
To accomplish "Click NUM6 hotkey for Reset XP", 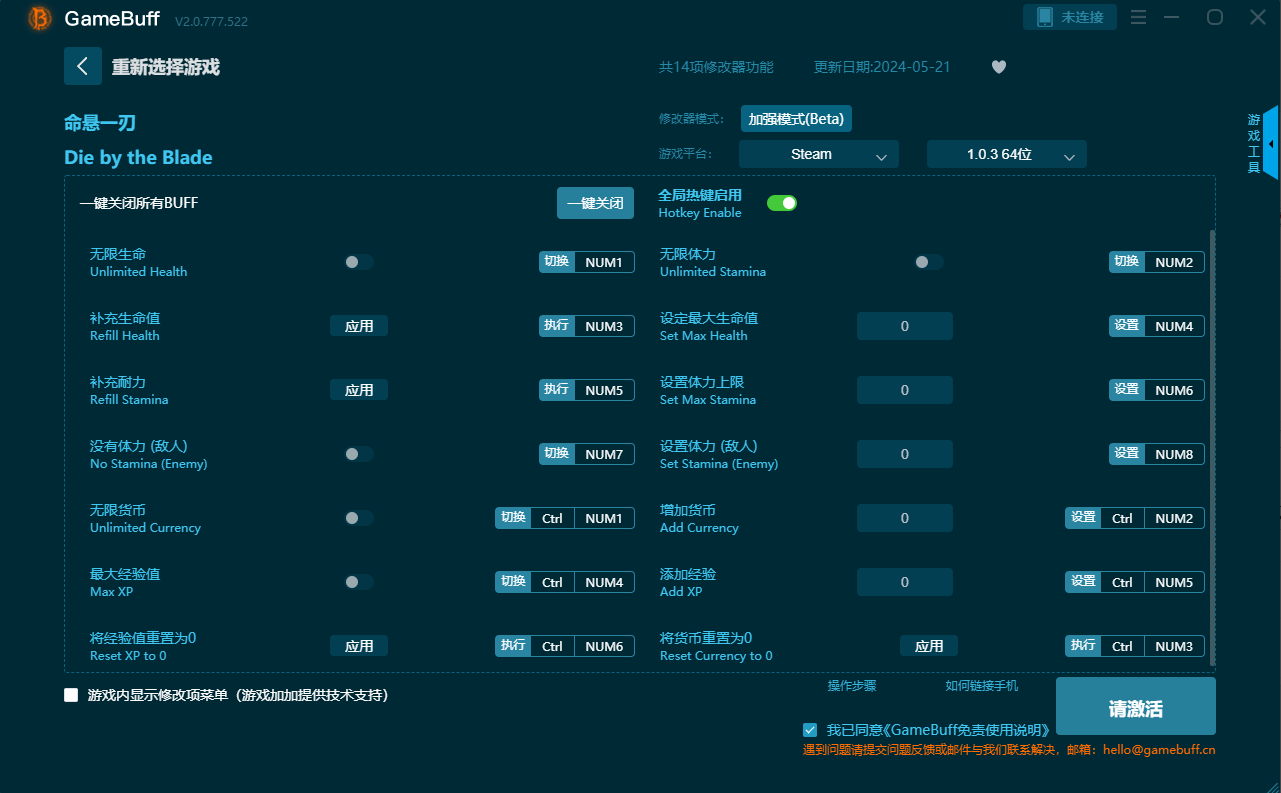I will click(x=604, y=646).
